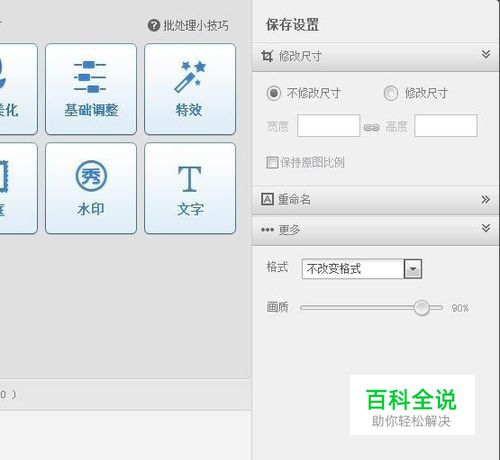Open the 格式 format dropdown arrow

click(x=413, y=269)
